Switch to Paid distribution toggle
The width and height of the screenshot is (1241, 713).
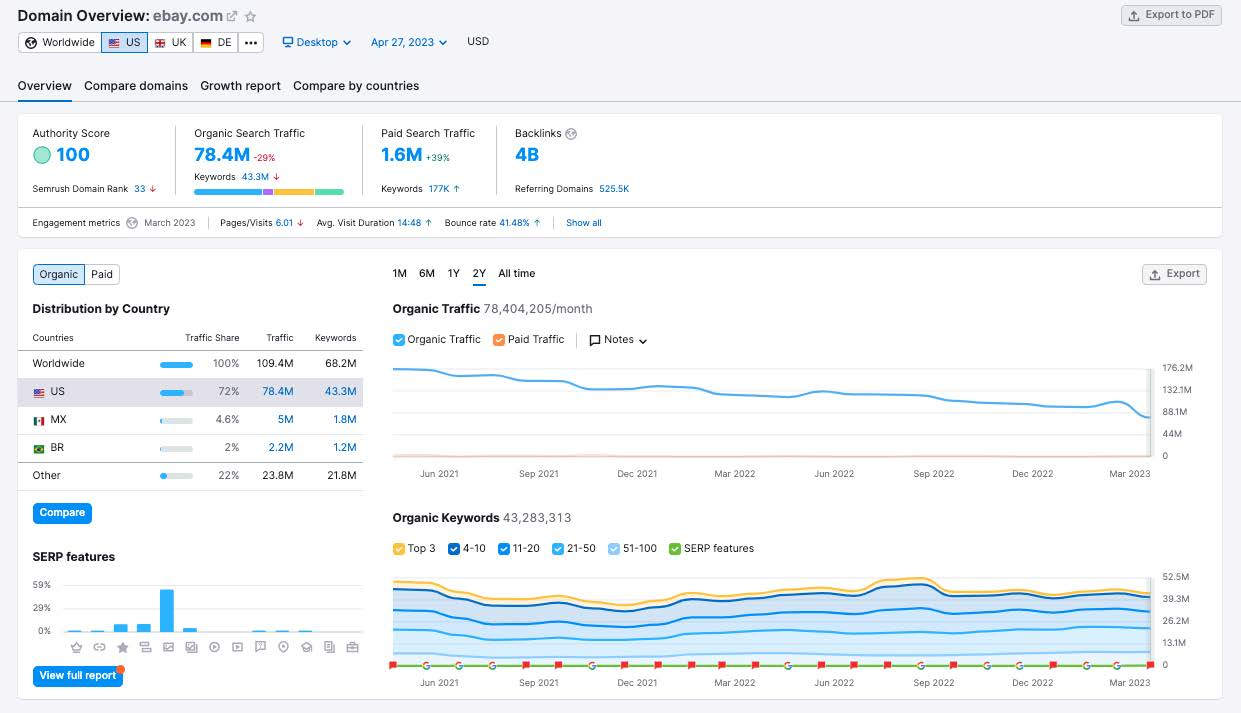102,274
